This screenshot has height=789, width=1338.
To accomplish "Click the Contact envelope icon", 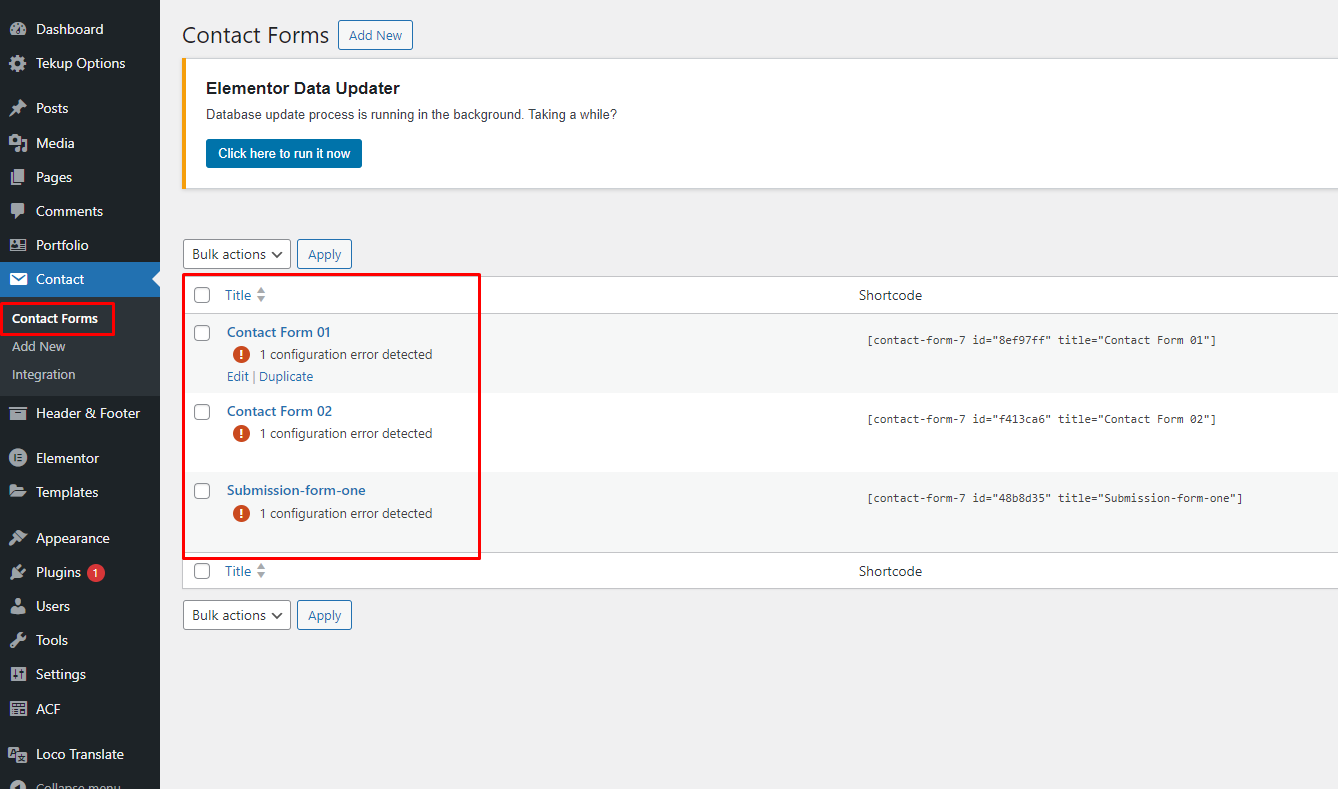I will 18,279.
